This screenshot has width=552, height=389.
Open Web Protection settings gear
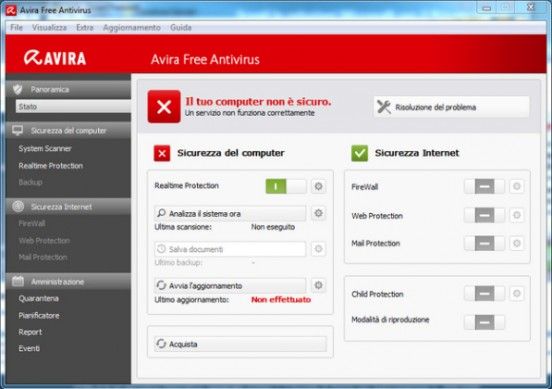click(x=516, y=215)
